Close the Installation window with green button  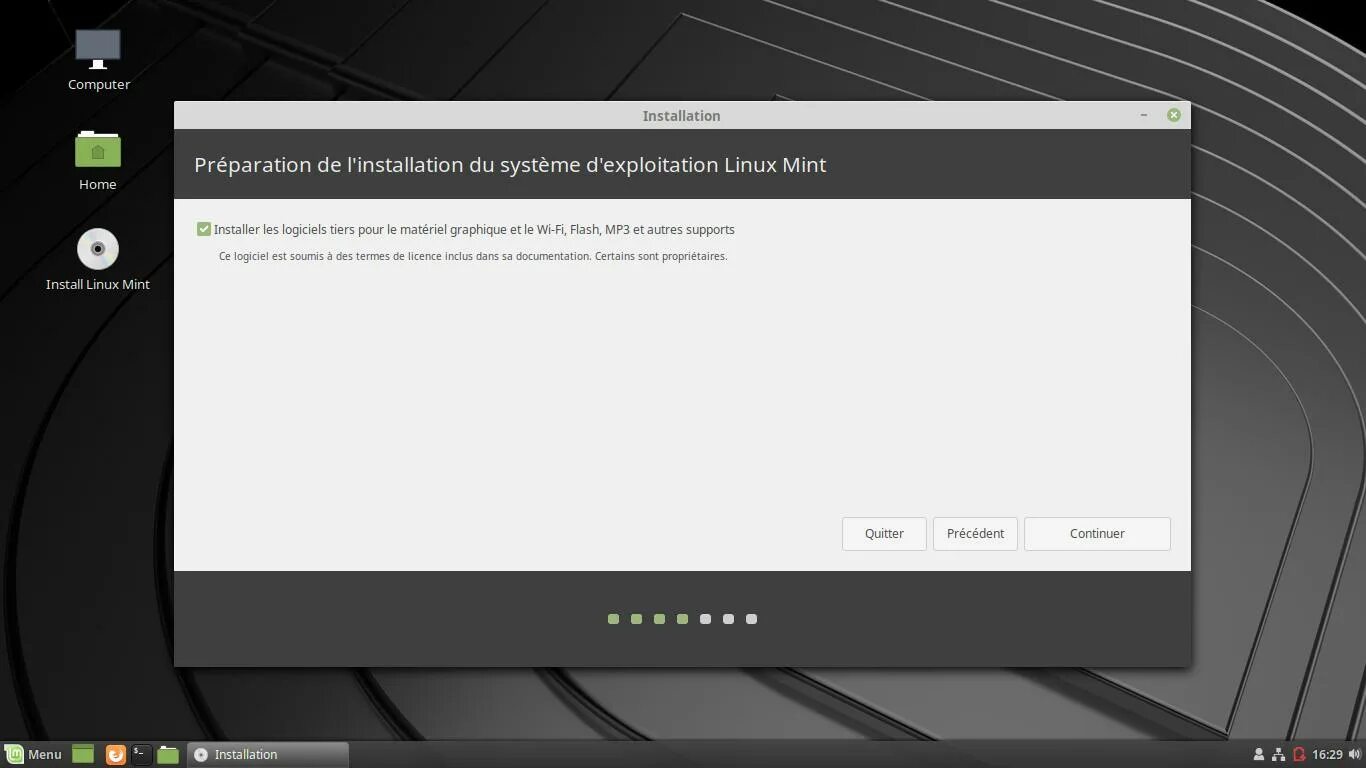point(1174,115)
